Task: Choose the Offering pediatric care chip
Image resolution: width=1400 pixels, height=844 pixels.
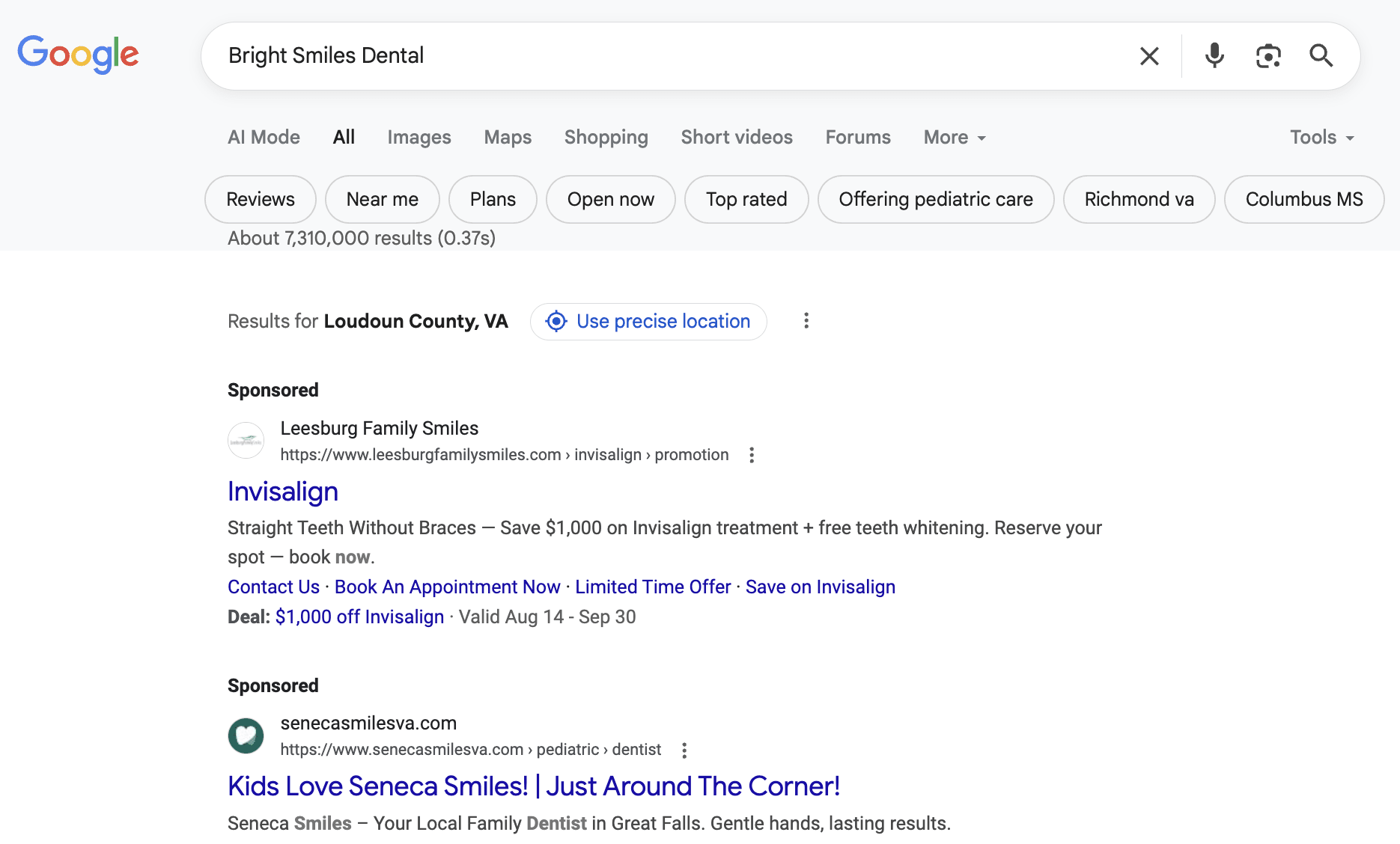Action: [x=936, y=200]
